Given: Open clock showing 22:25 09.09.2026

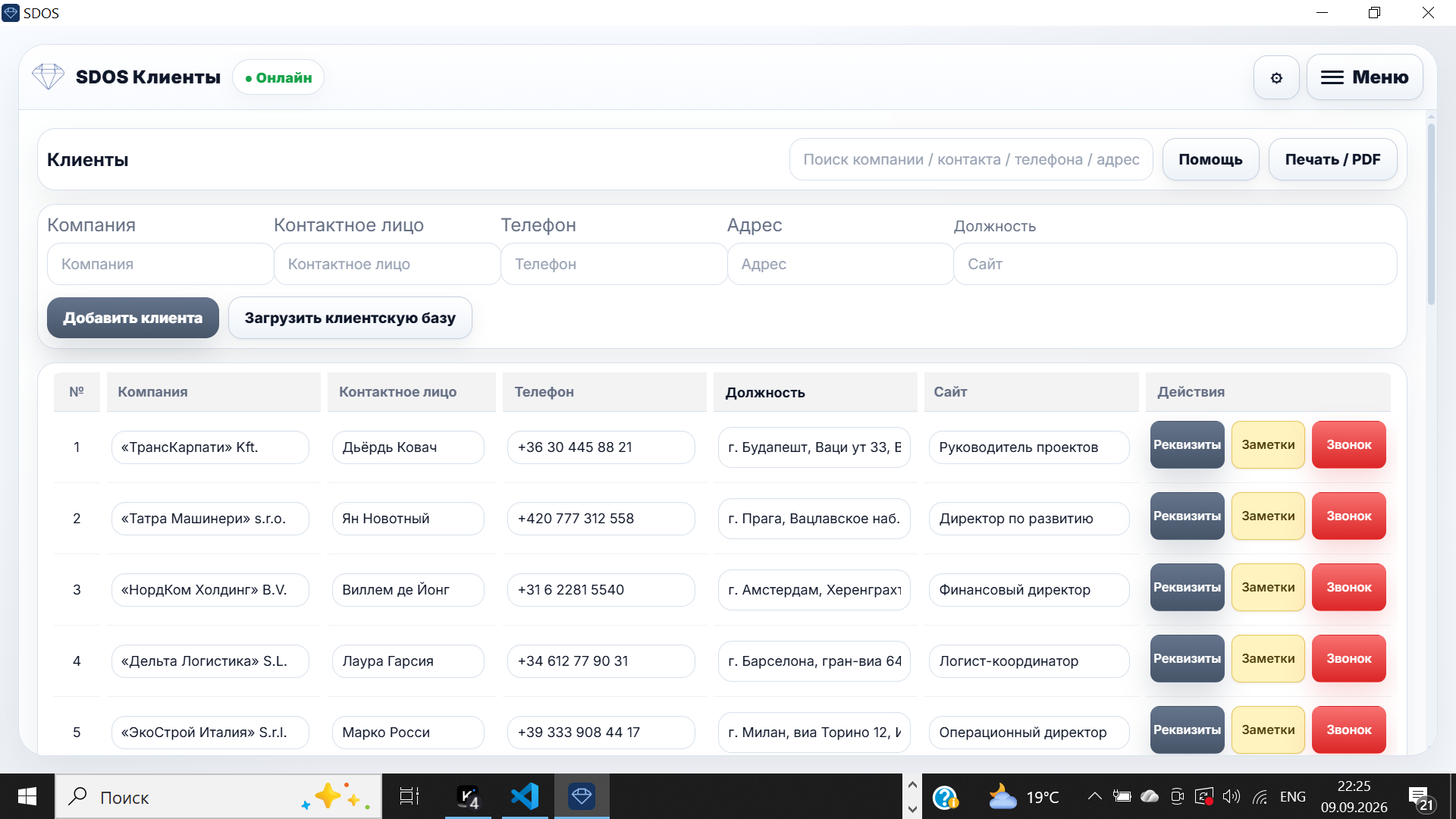Looking at the screenshot, I should (1354, 796).
